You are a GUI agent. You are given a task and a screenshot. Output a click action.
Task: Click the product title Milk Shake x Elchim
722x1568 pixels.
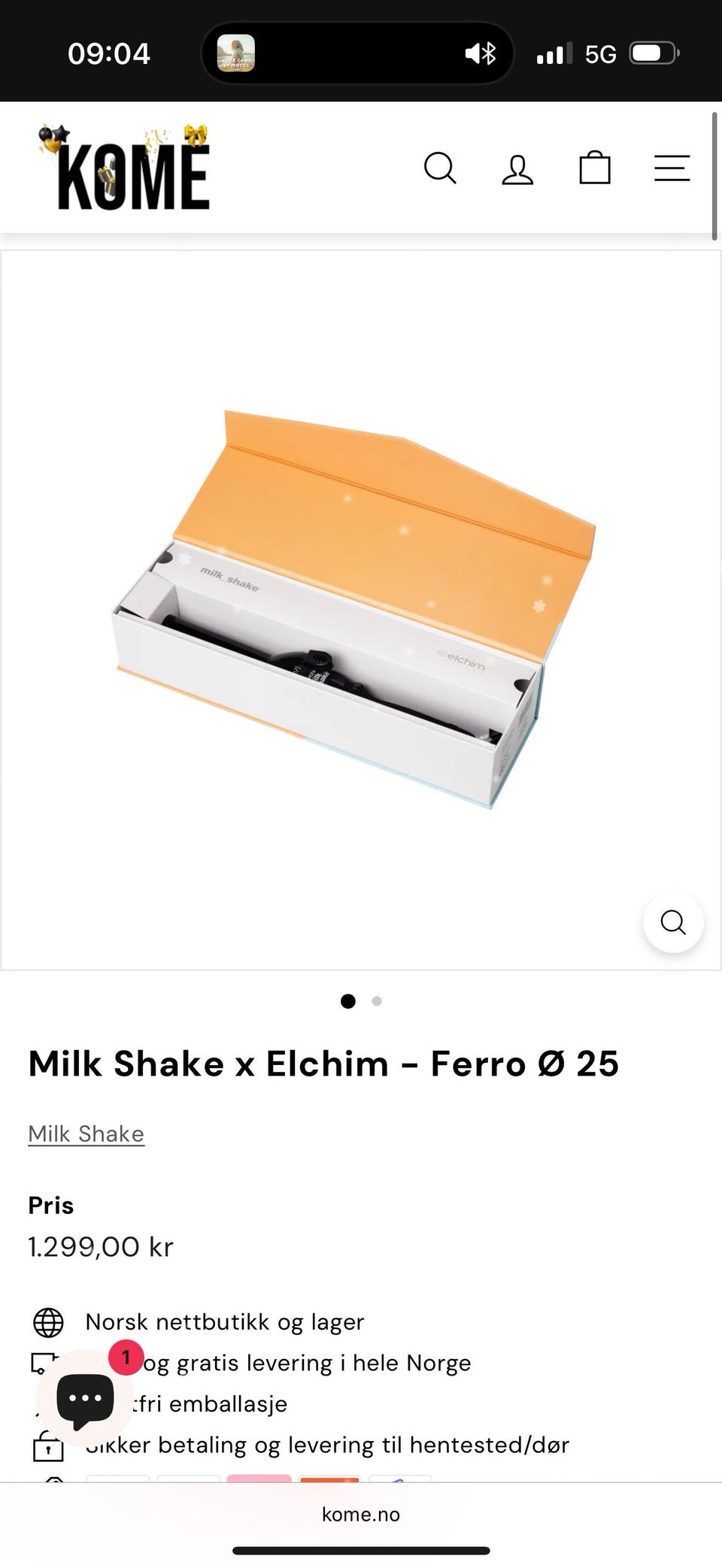click(323, 1064)
